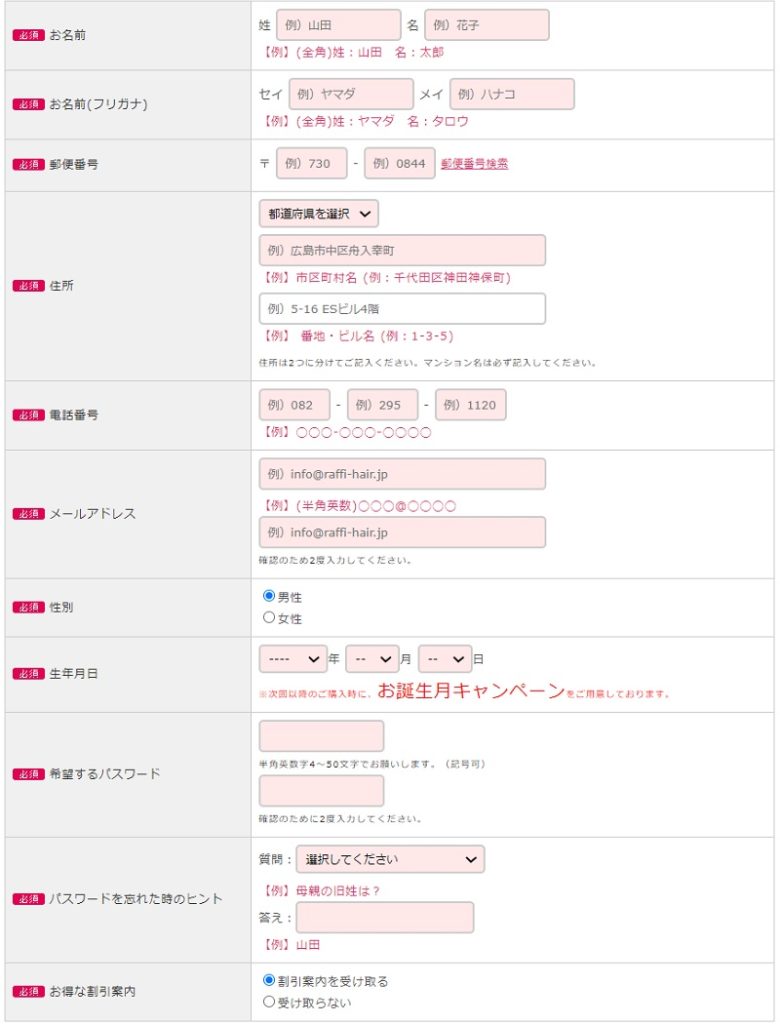The width and height of the screenshot is (780, 1024).
Task: Choose 受け取らない discount option
Action: [x=268, y=1001]
